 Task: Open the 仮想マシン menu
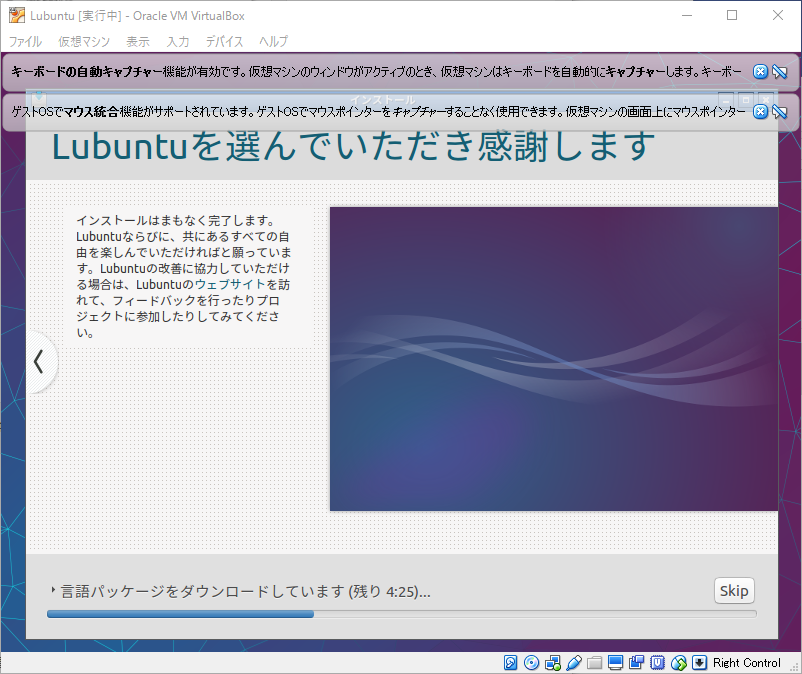point(84,41)
